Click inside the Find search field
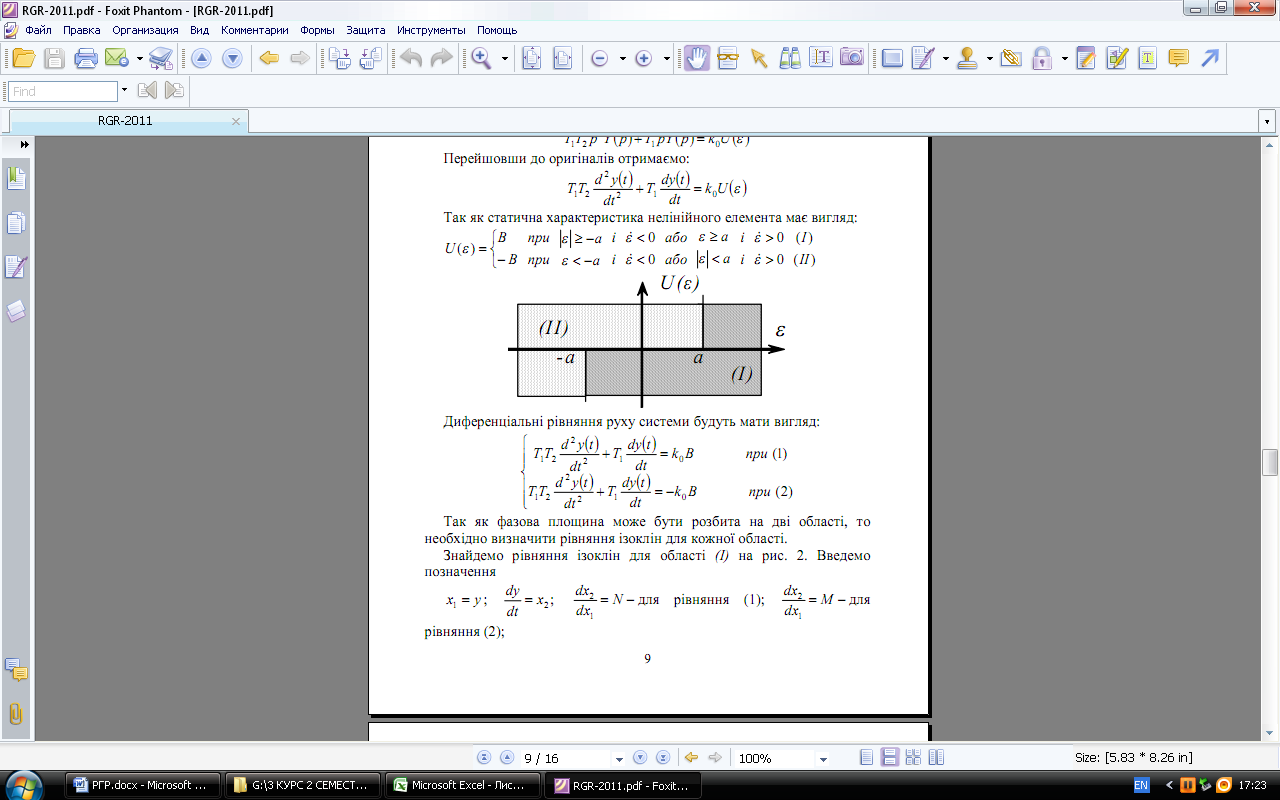 63,91
